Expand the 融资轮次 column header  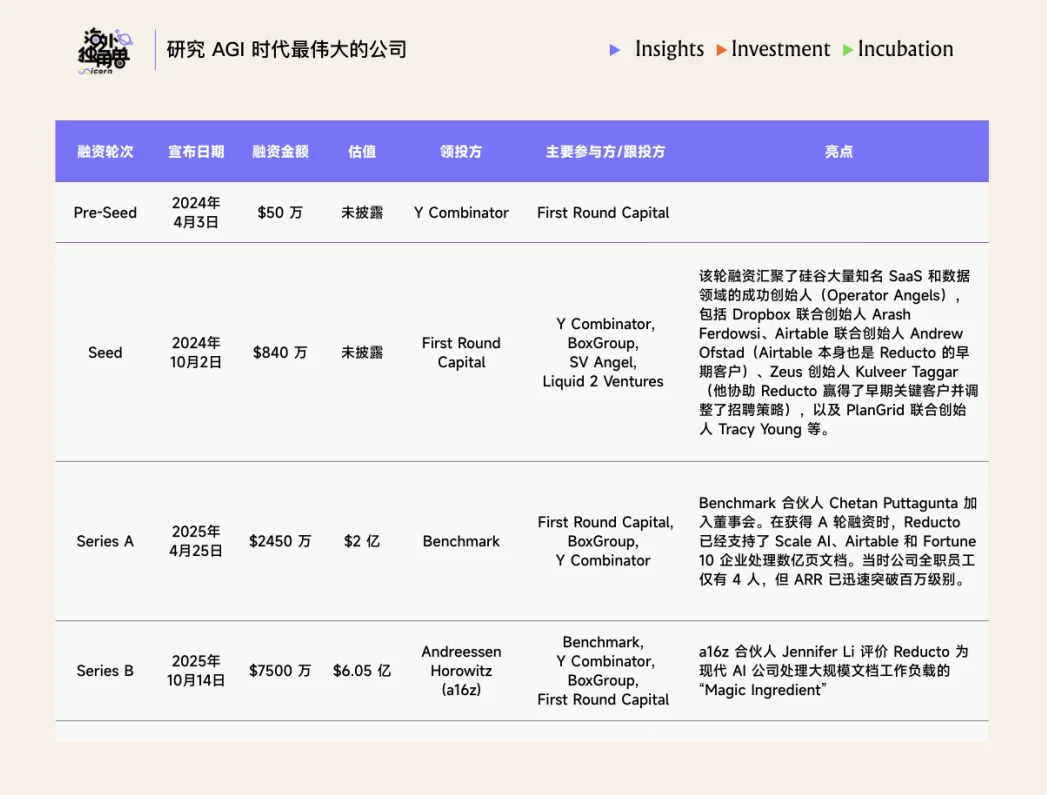[105, 151]
